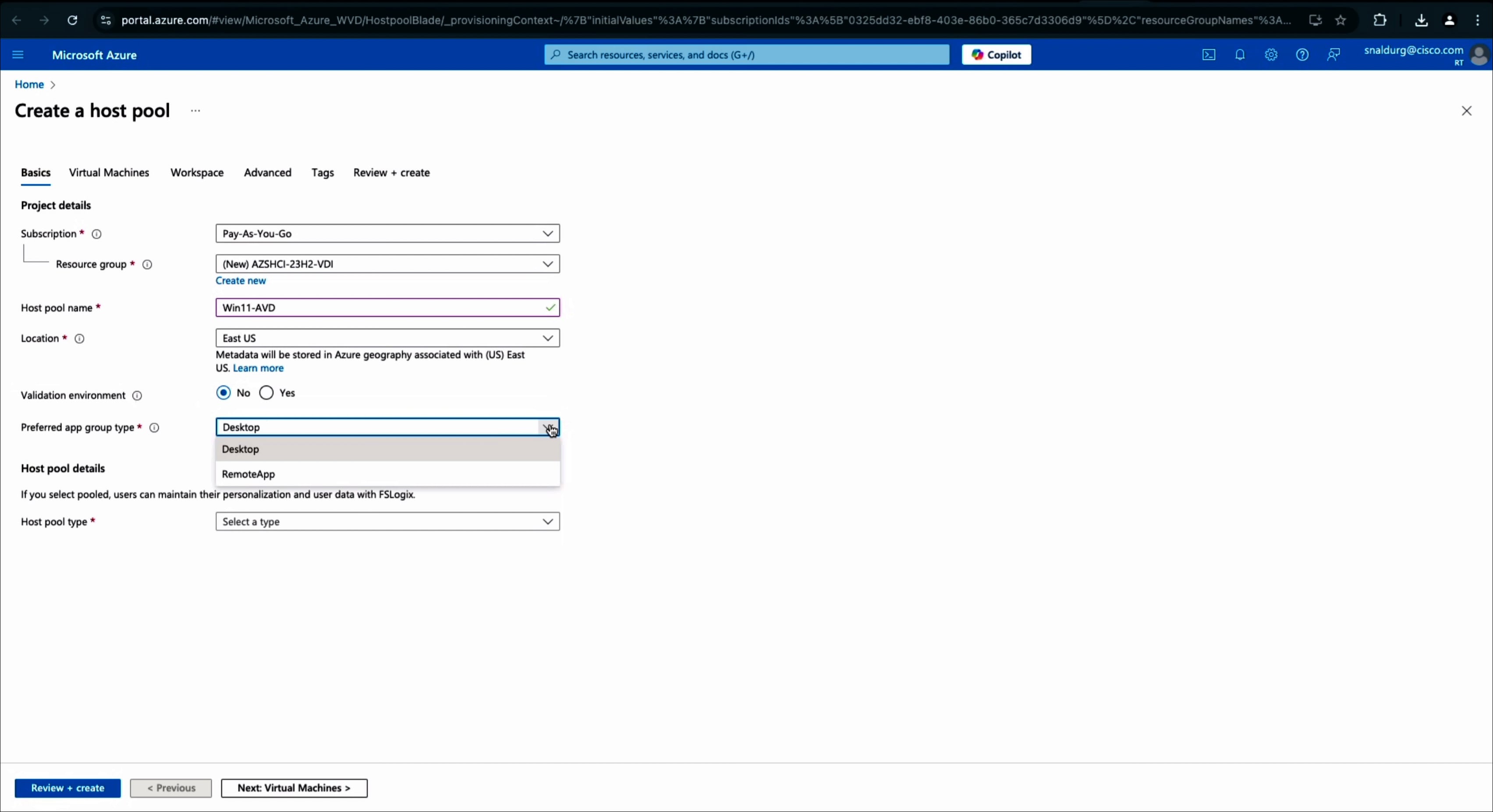Click the blue Review + create button
1493x812 pixels.
(x=68, y=787)
